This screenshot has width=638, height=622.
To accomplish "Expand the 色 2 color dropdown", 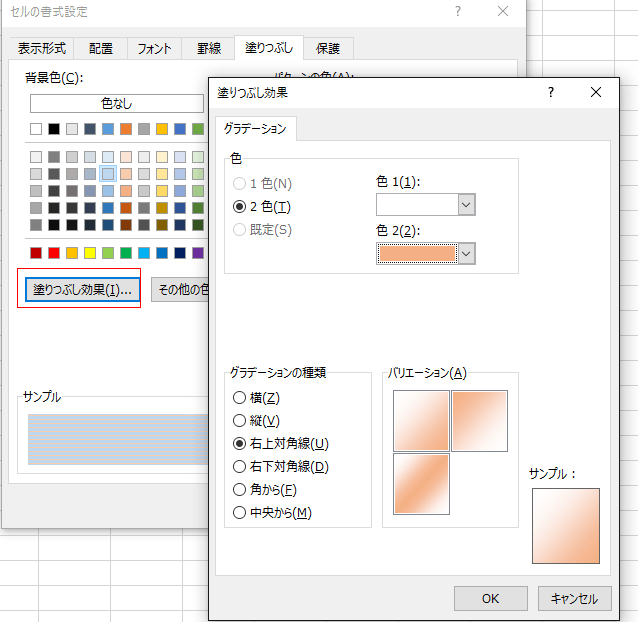I will point(465,254).
